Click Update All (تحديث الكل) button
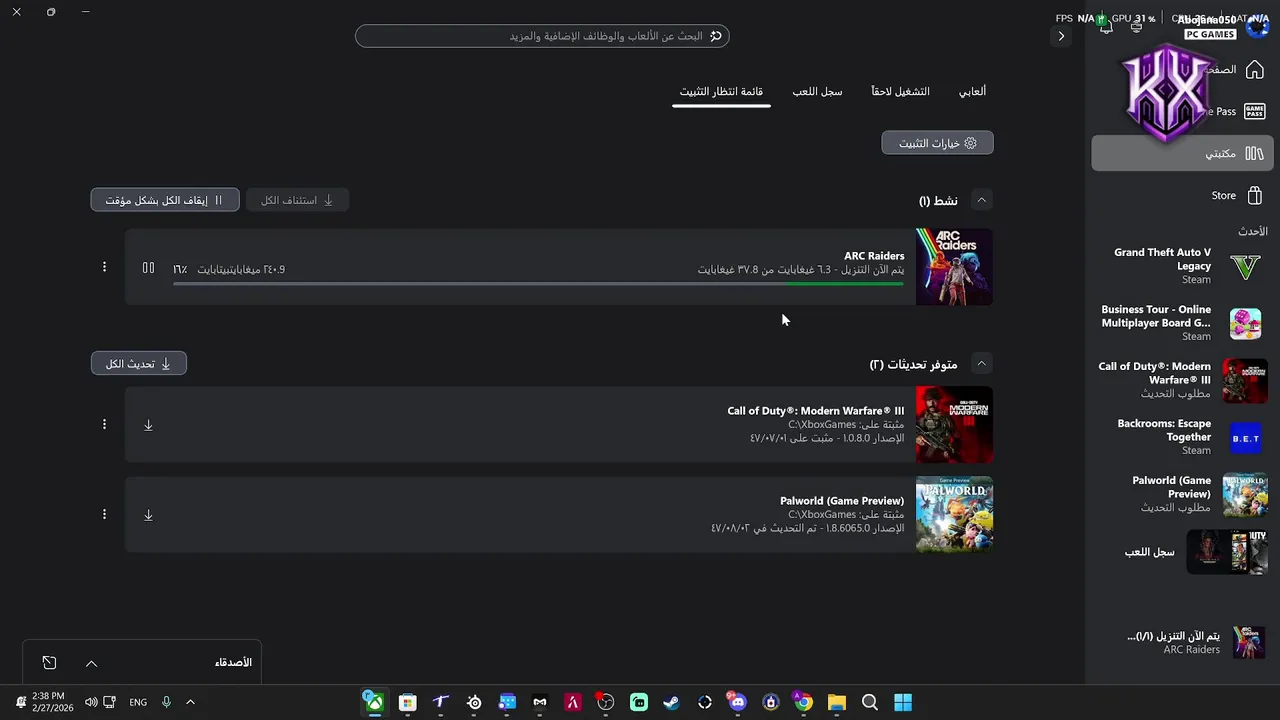The image size is (1280, 720). click(138, 364)
